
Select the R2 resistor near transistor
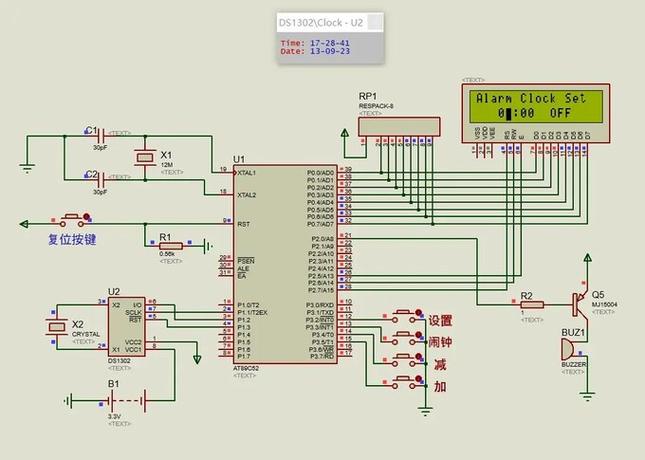[x=532, y=307]
